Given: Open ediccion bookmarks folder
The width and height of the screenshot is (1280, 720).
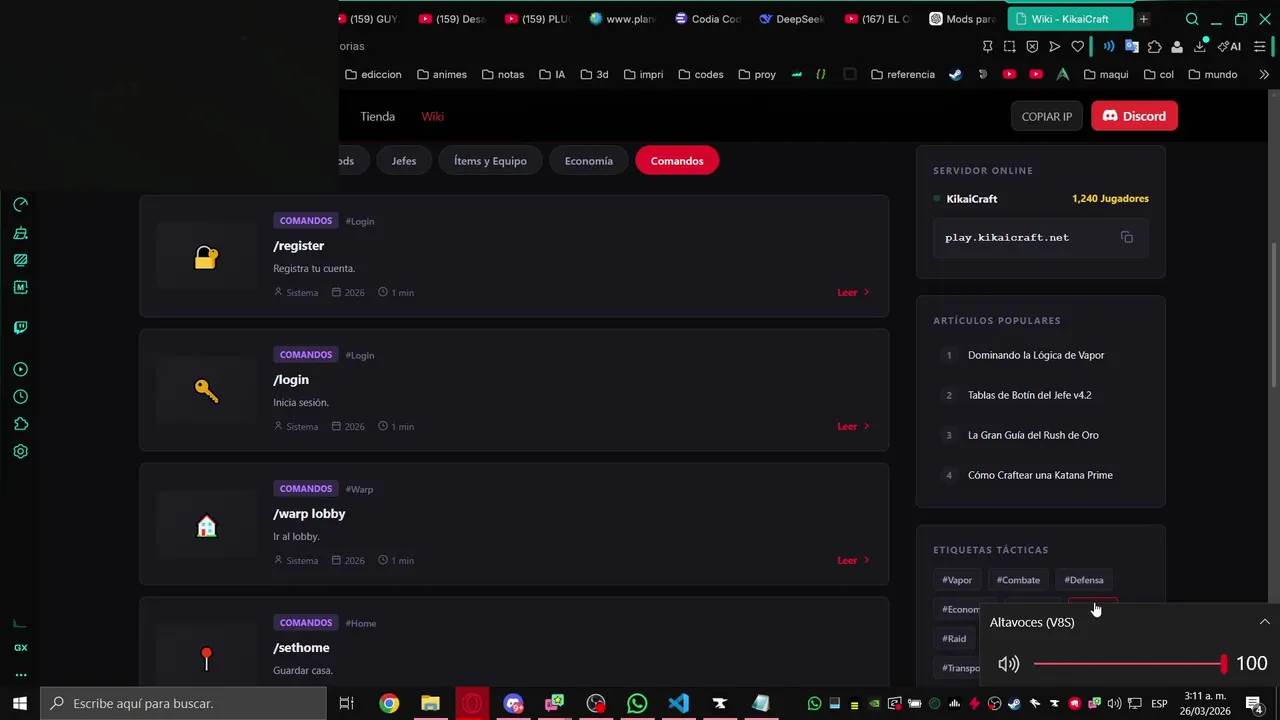Looking at the screenshot, I should point(373,74).
